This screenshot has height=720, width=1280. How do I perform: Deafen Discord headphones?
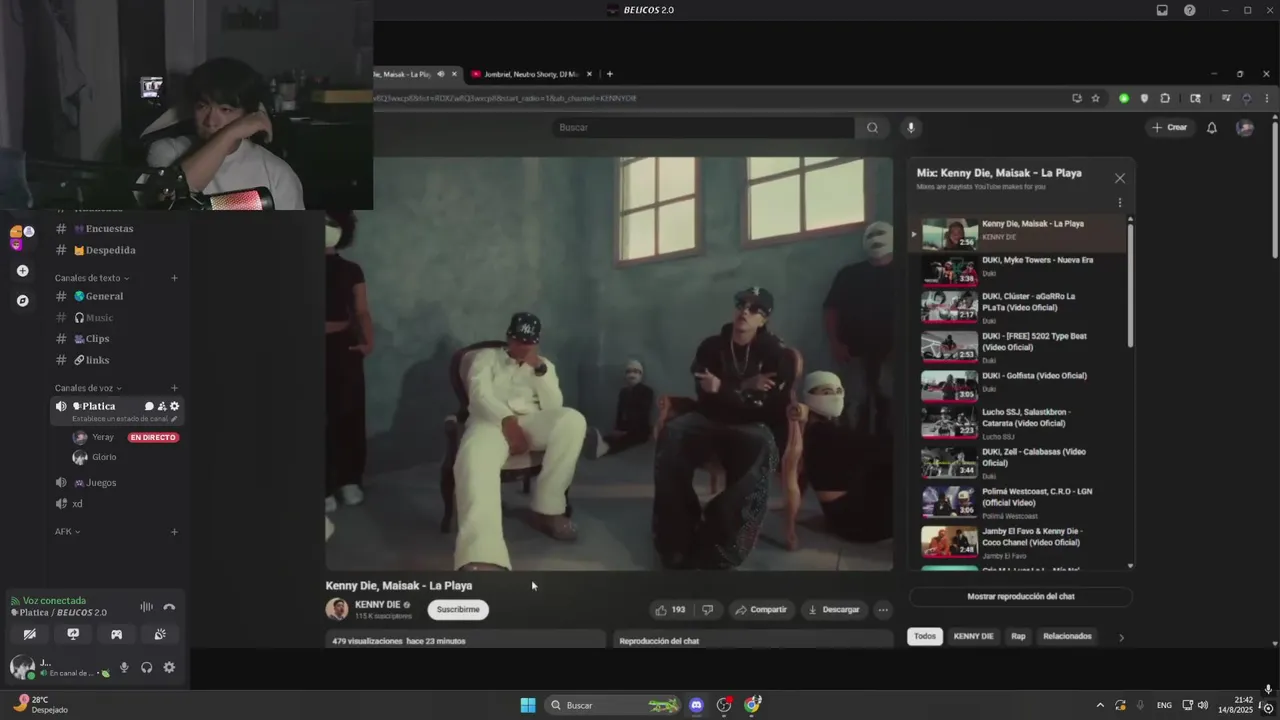[146, 667]
